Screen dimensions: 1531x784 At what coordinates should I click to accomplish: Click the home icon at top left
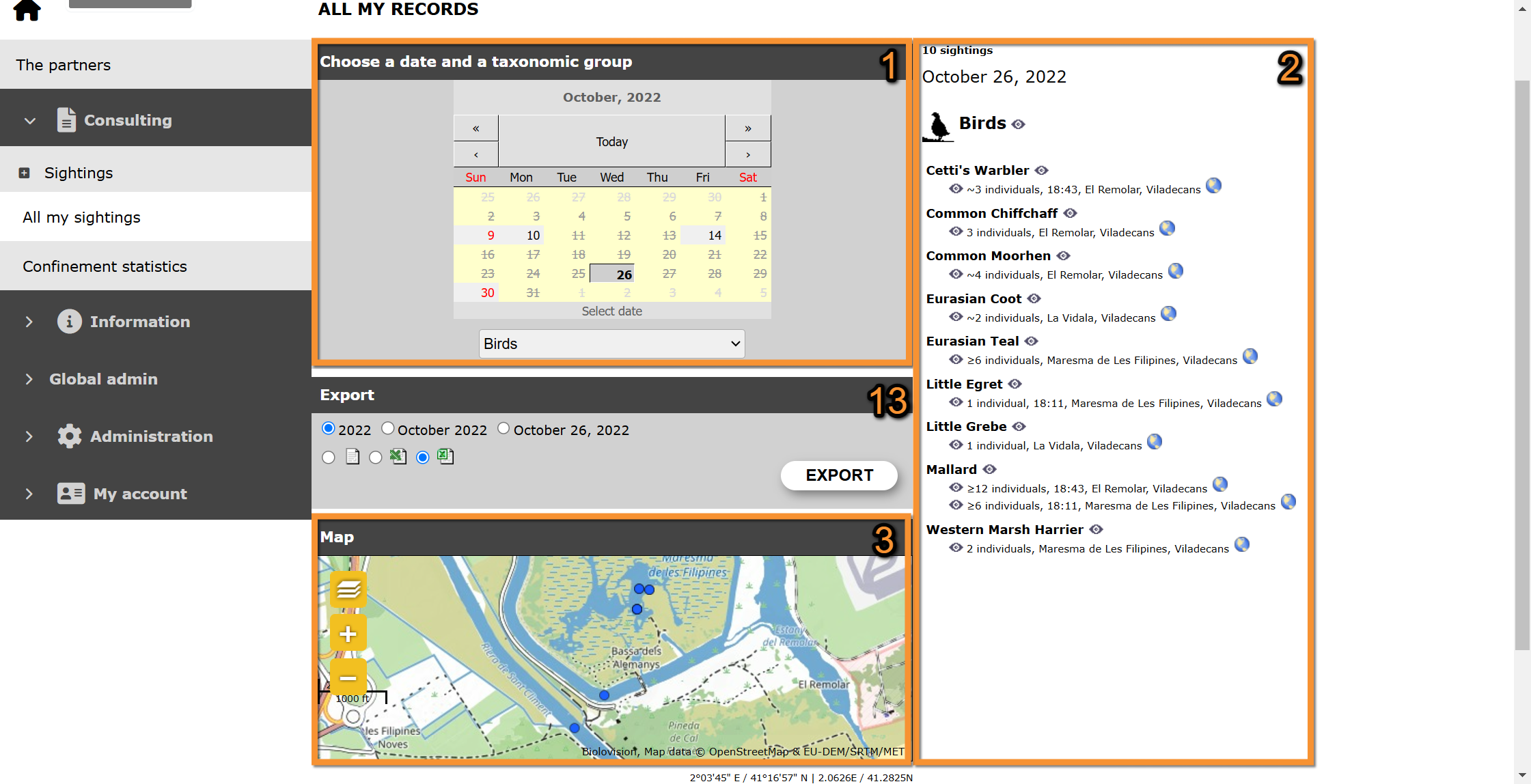27,10
